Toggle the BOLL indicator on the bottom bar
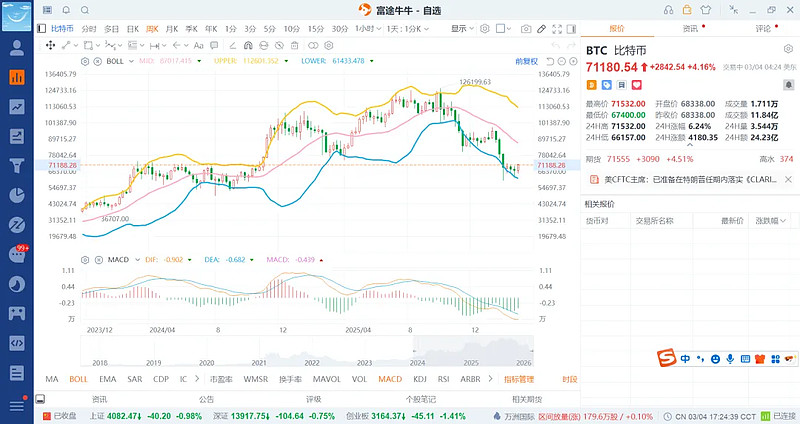The height and width of the screenshot is (424, 800). (x=79, y=379)
